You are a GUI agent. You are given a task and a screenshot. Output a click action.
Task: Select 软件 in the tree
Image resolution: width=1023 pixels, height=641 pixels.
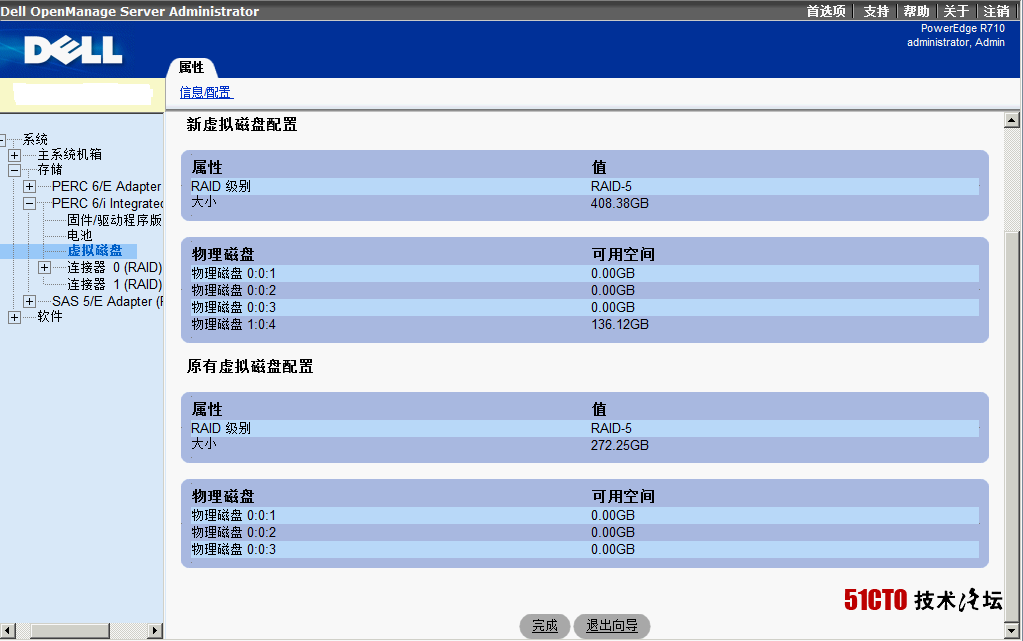pyautogui.click(x=50, y=317)
